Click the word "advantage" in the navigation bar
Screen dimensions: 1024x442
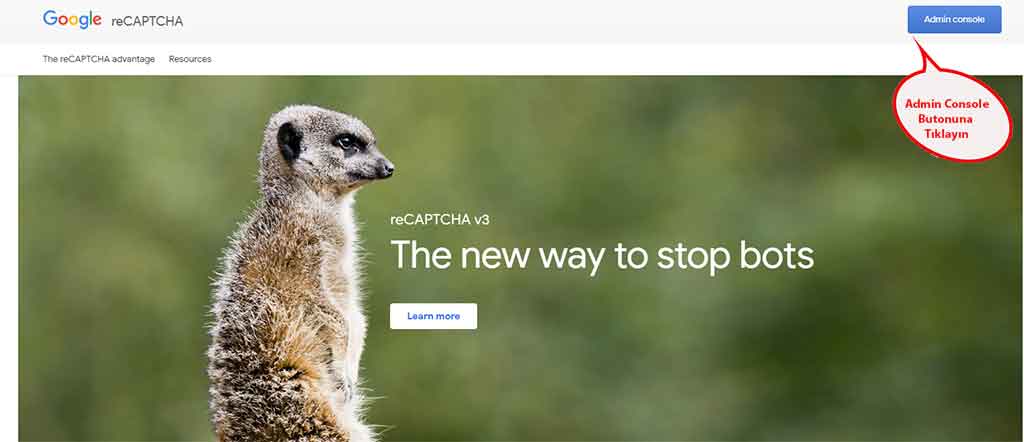[x=133, y=59]
